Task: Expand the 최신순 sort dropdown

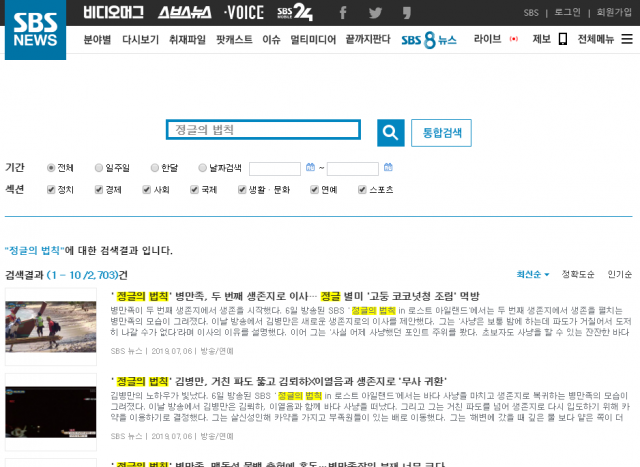Action: click(x=532, y=274)
